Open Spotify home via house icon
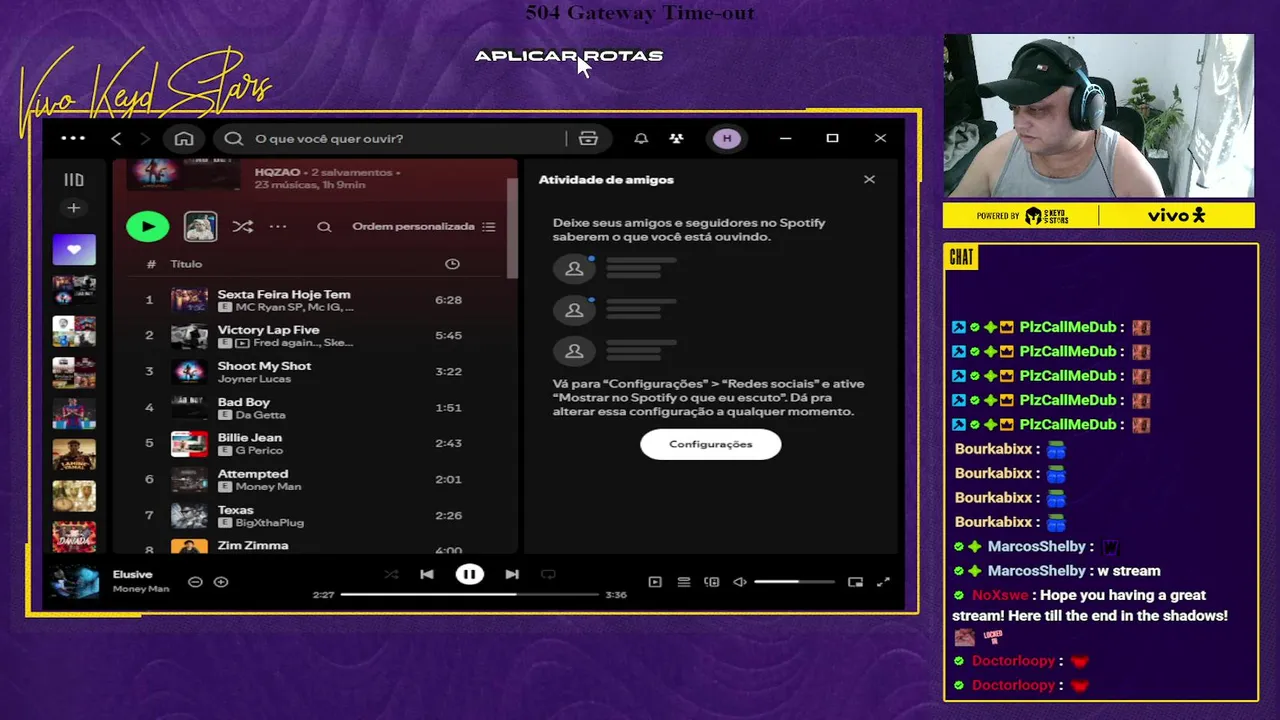The image size is (1280, 720). point(184,139)
